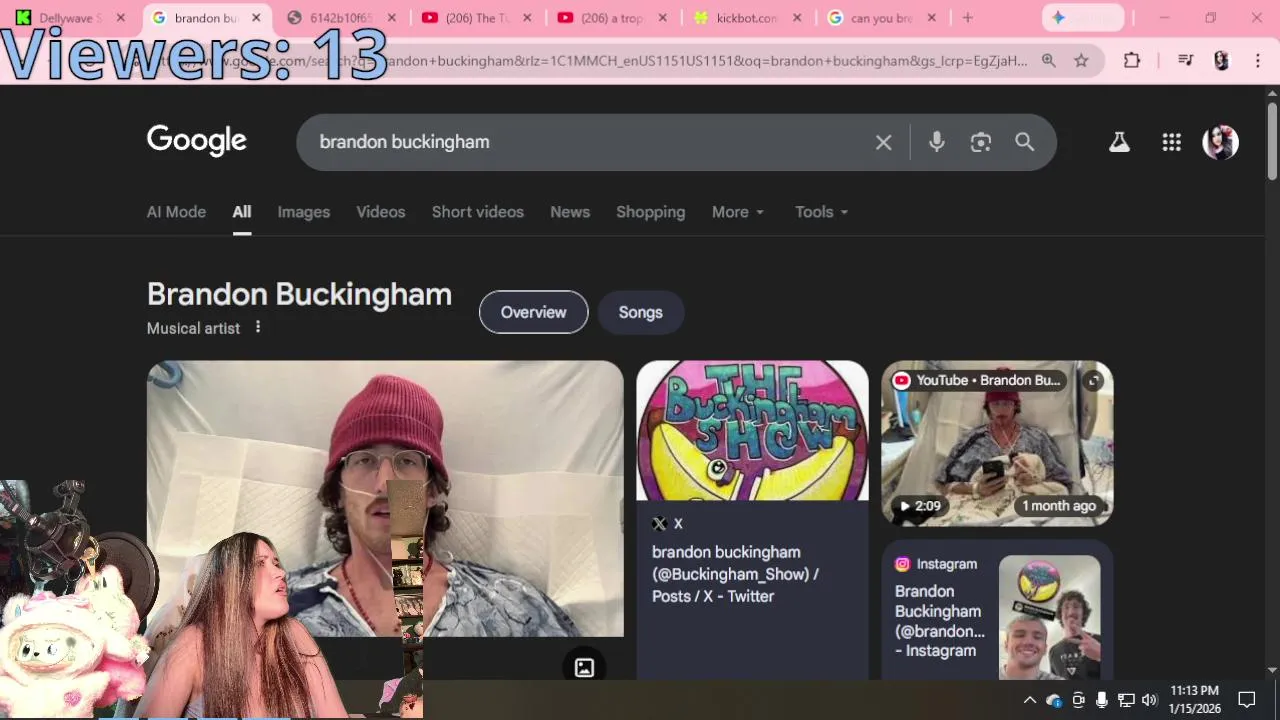Close the Dellywave browser tab

pos(121,18)
